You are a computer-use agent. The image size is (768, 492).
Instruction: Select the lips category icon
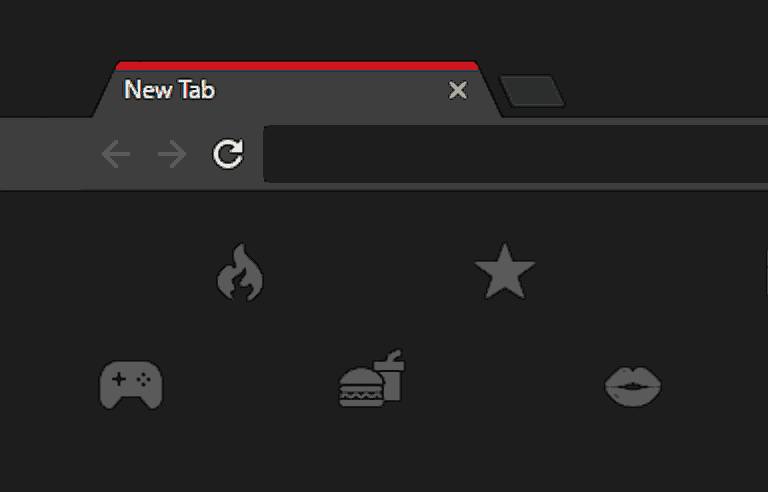633,386
